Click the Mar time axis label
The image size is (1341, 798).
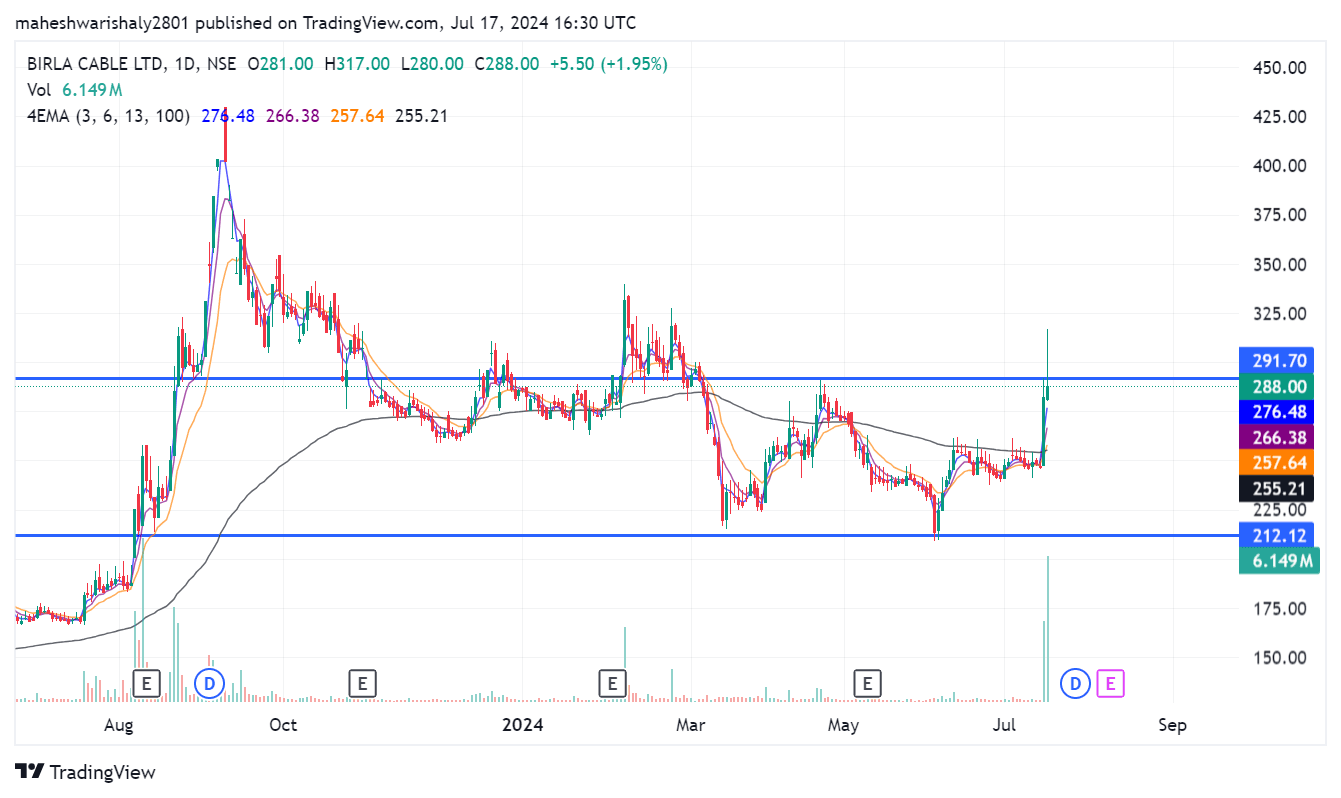690,725
